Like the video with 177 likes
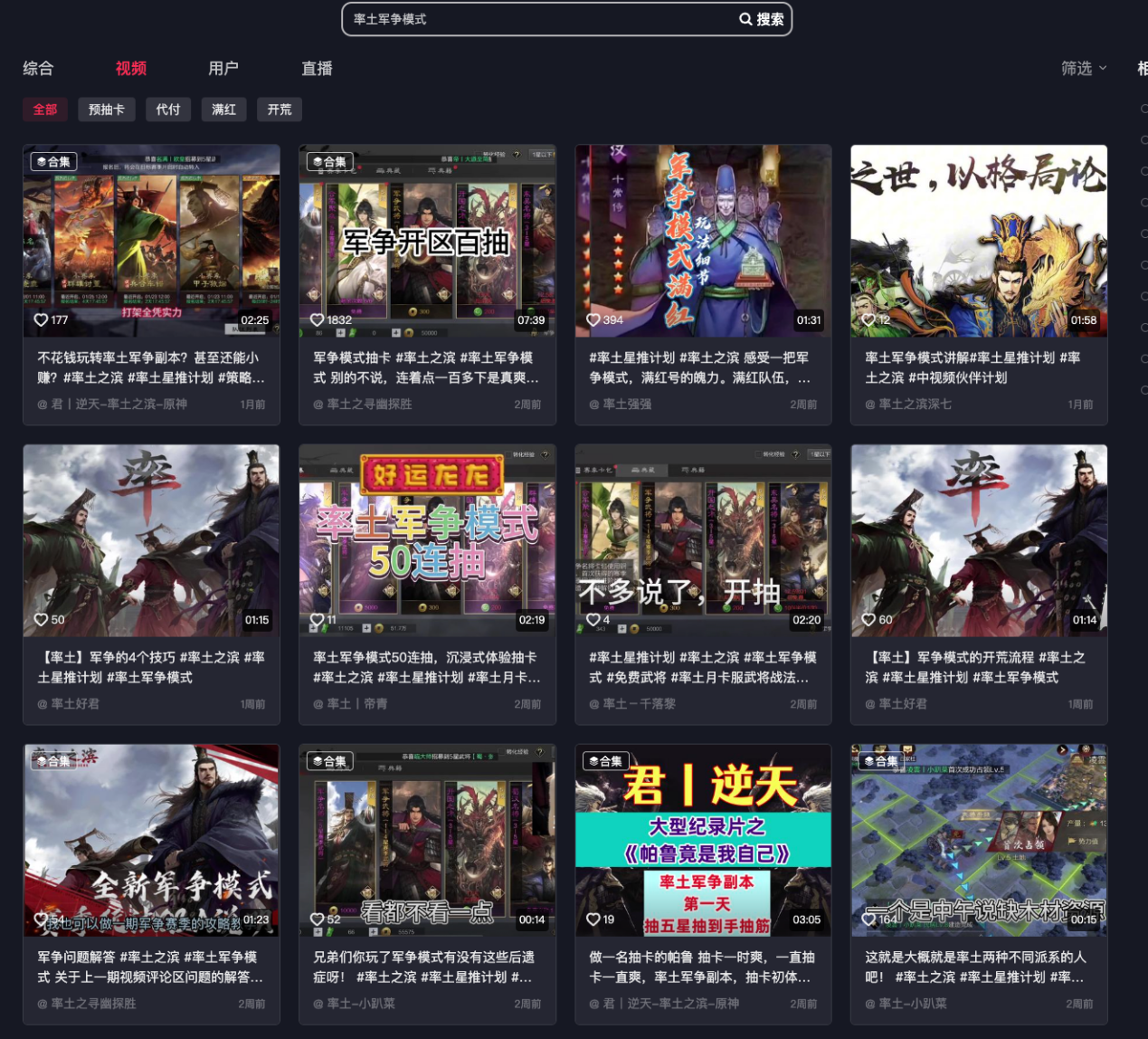The height and width of the screenshot is (1039, 1148). pyautogui.click(x=41, y=319)
